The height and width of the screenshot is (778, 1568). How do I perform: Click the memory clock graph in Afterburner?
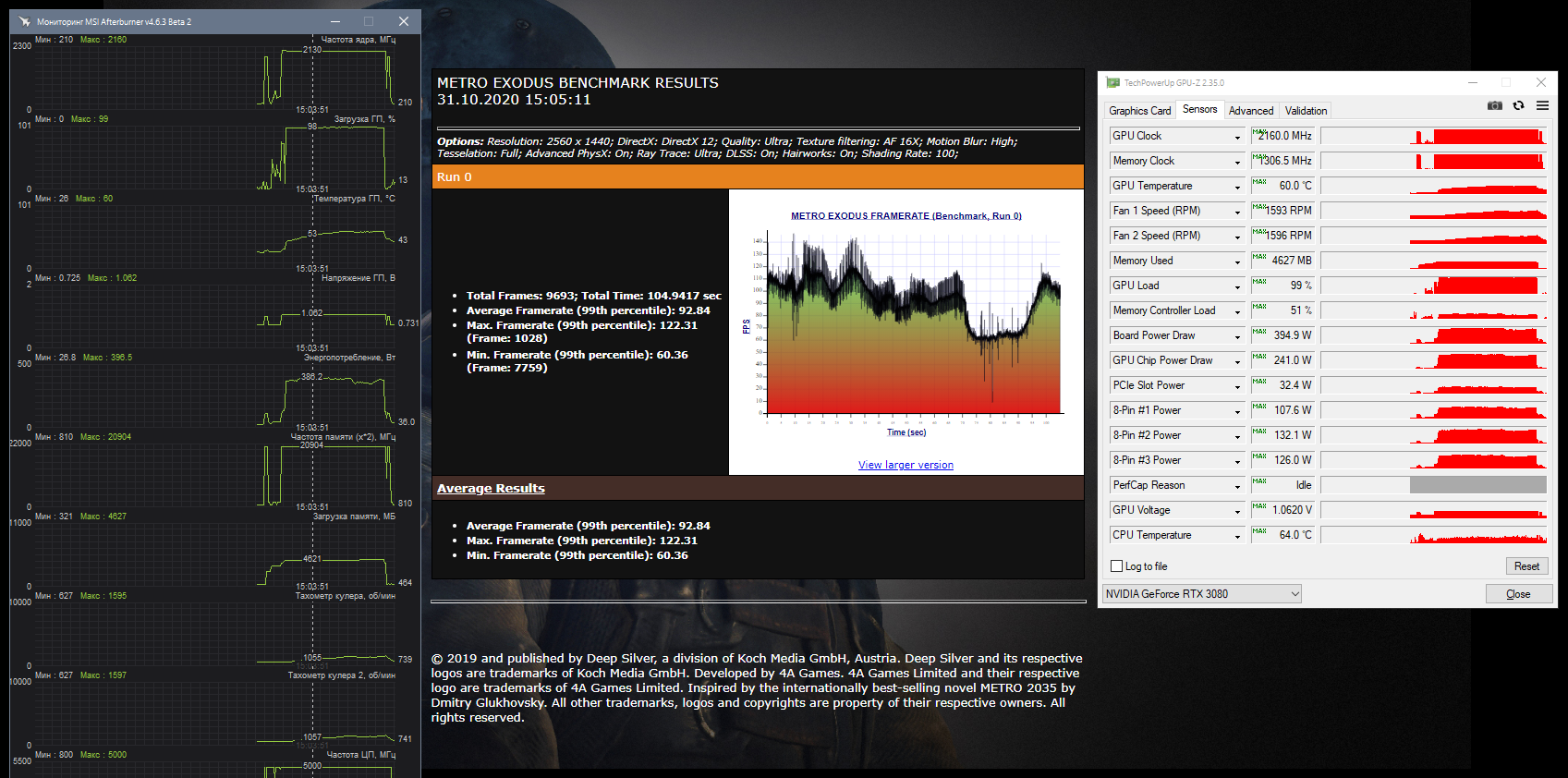tap(213, 473)
